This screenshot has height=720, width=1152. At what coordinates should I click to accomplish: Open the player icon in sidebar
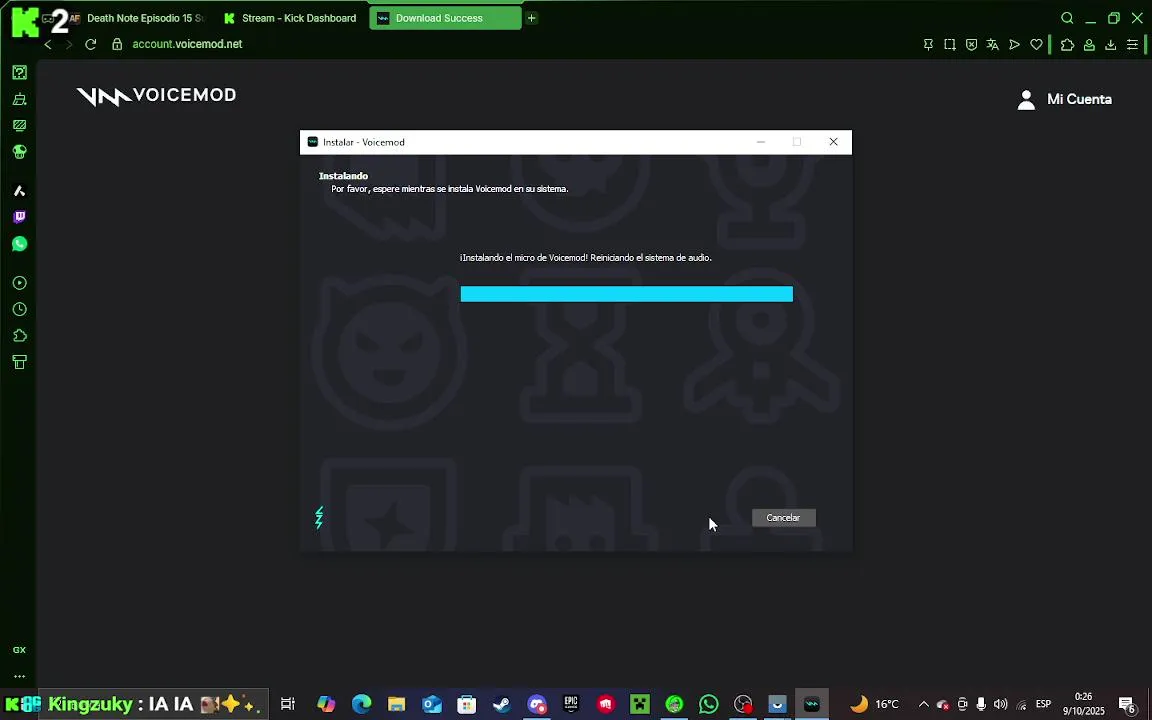click(20, 283)
